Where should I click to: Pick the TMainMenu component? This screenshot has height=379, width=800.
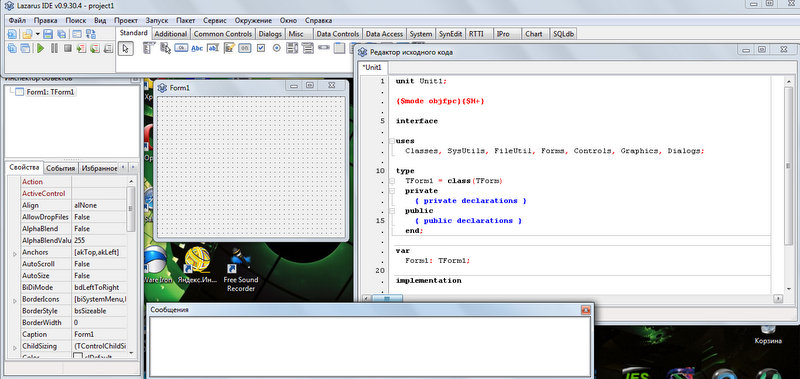[149, 48]
